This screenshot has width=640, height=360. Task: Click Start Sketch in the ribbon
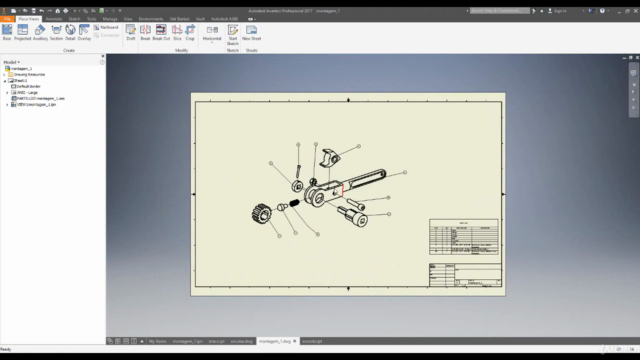233,35
